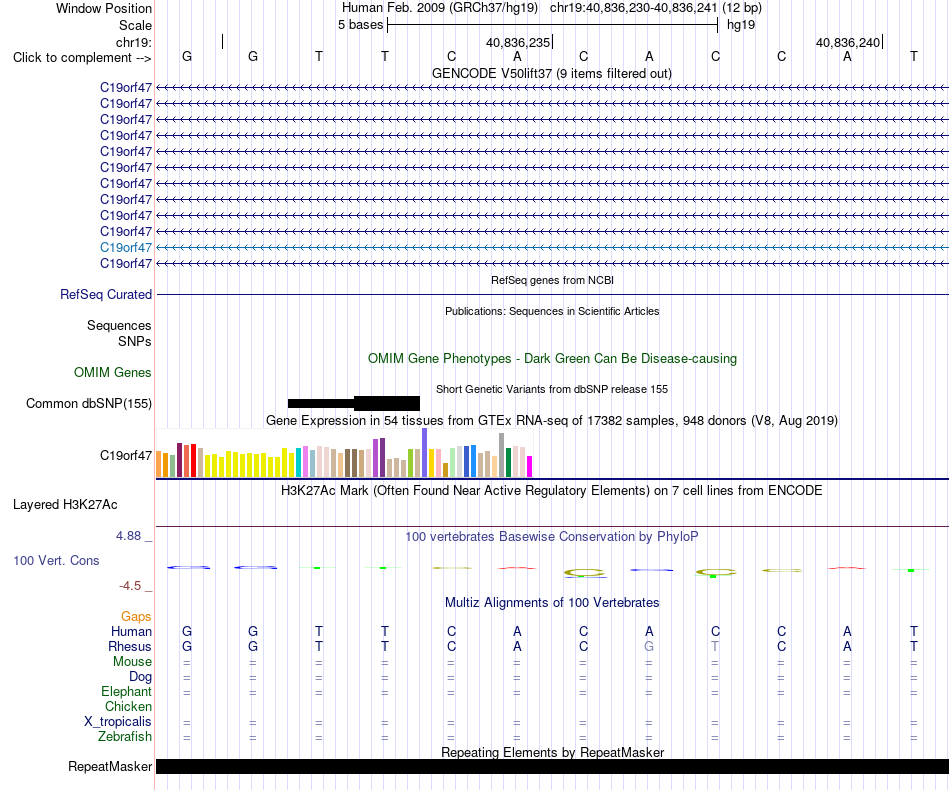The width and height of the screenshot is (950, 790).
Task: Click the '5 bases' scale label
Action: tap(360, 25)
